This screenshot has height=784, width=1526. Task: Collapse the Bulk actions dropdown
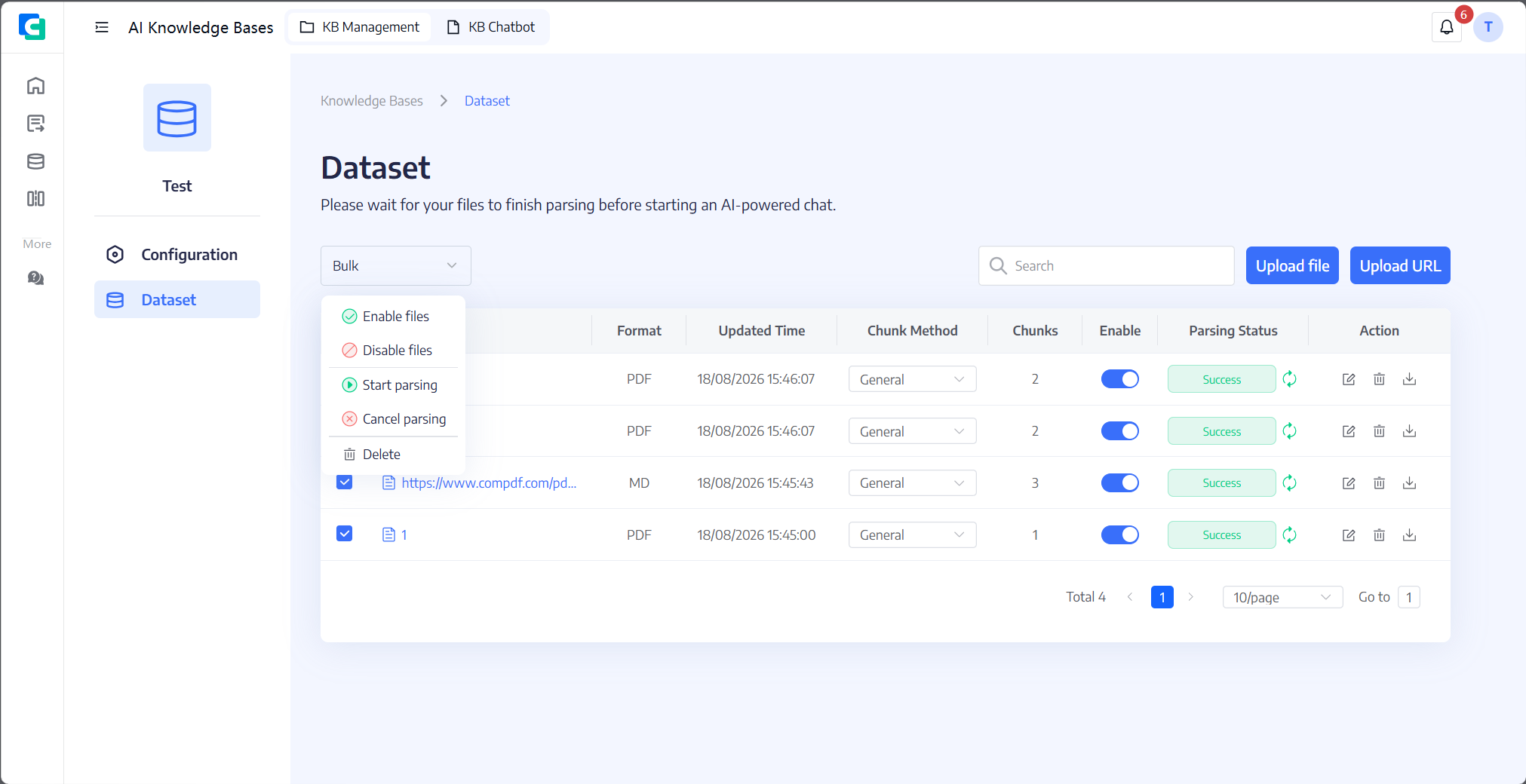(x=395, y=265)
